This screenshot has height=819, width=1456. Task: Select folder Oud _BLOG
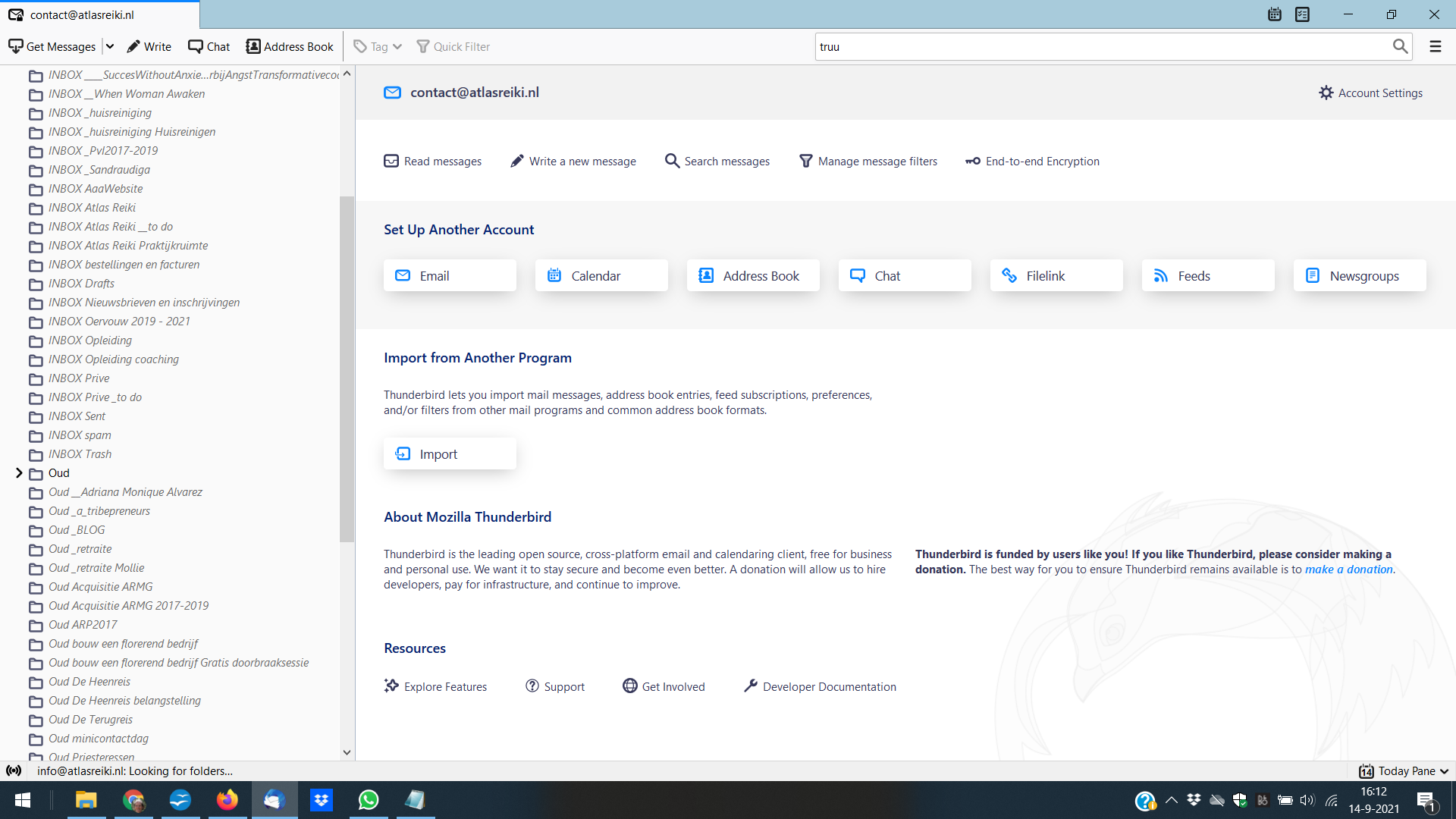click(x=77, y=530)
